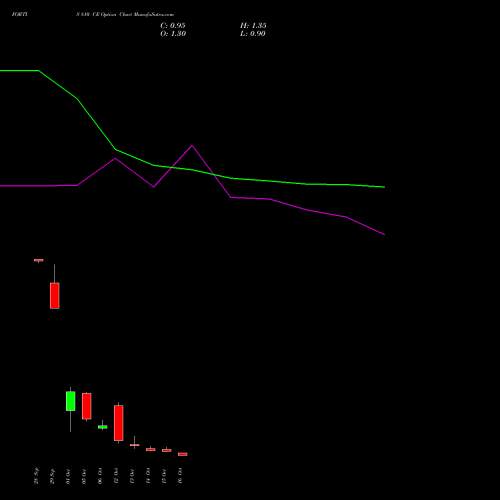Click the green 01 Oct candlestick

[71, 401]
